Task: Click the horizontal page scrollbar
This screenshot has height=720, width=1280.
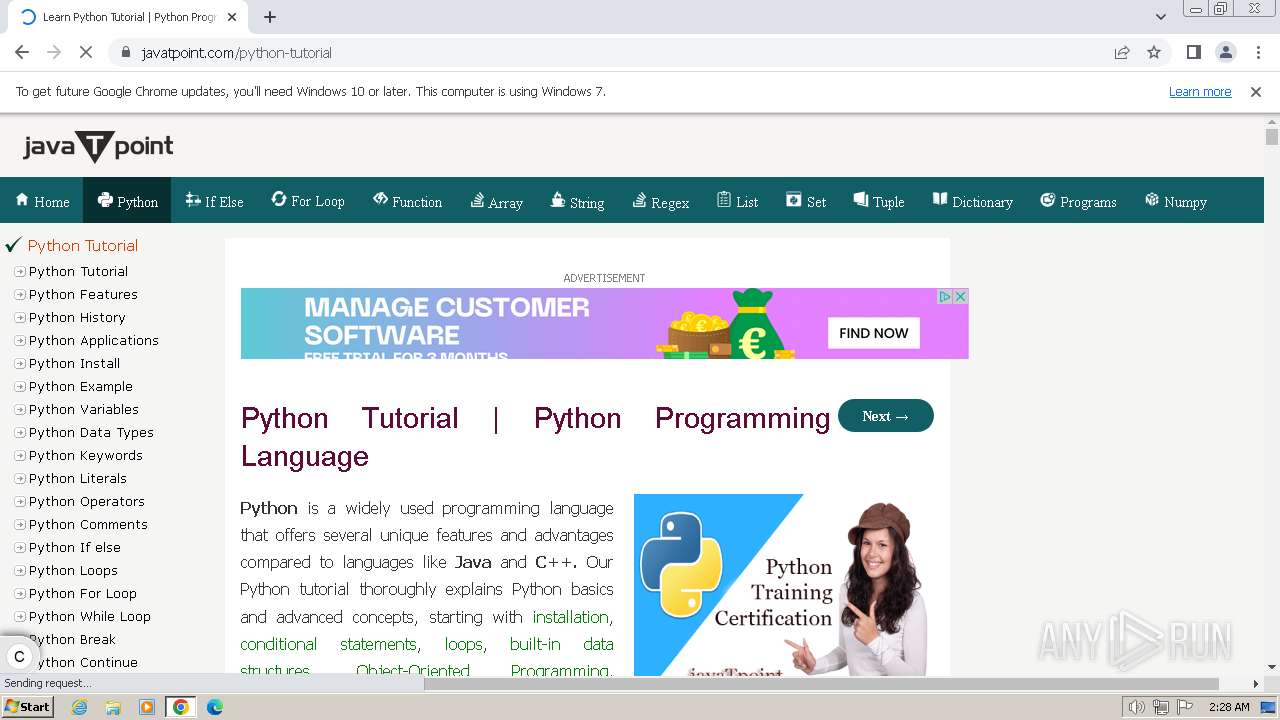Action: pos(820,684)
